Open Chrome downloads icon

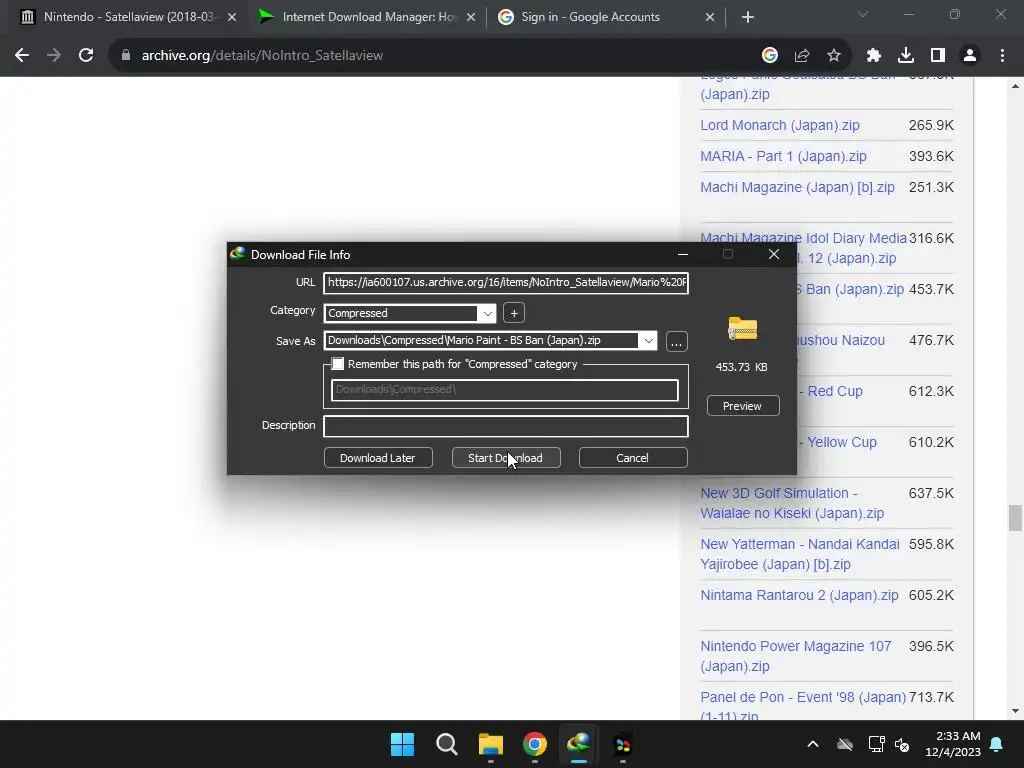[x=906, y=56]
